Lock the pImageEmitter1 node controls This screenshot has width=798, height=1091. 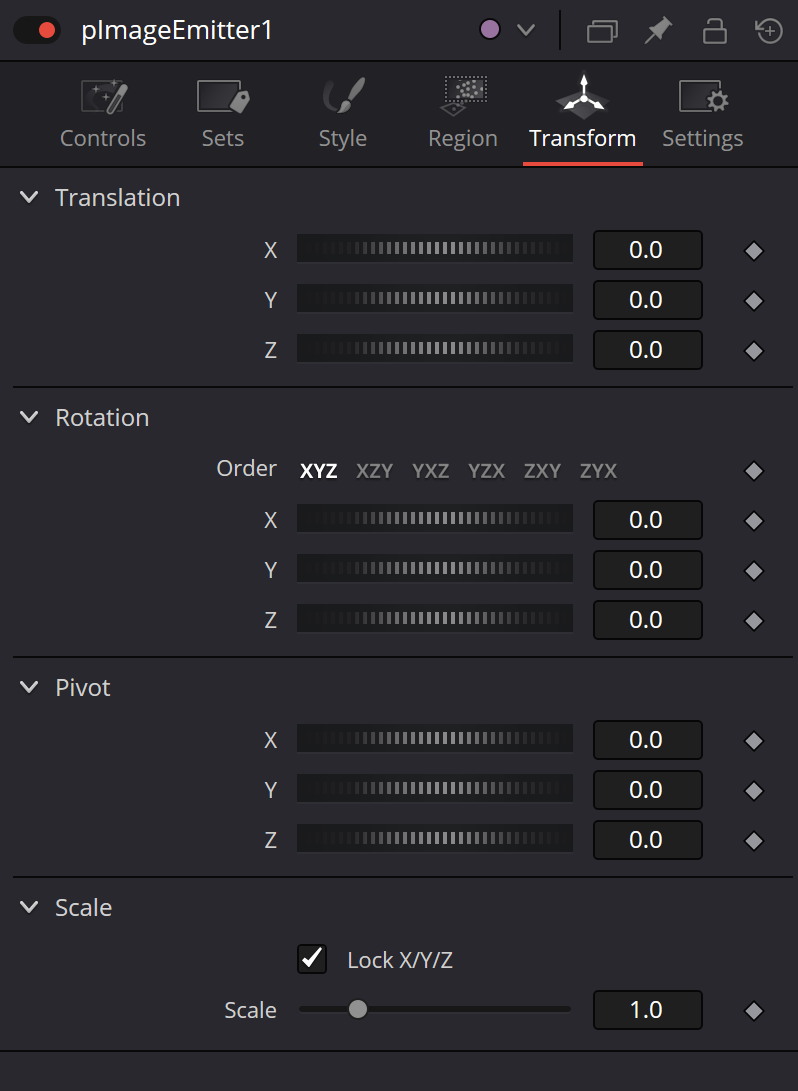click(x=715, y=31)
